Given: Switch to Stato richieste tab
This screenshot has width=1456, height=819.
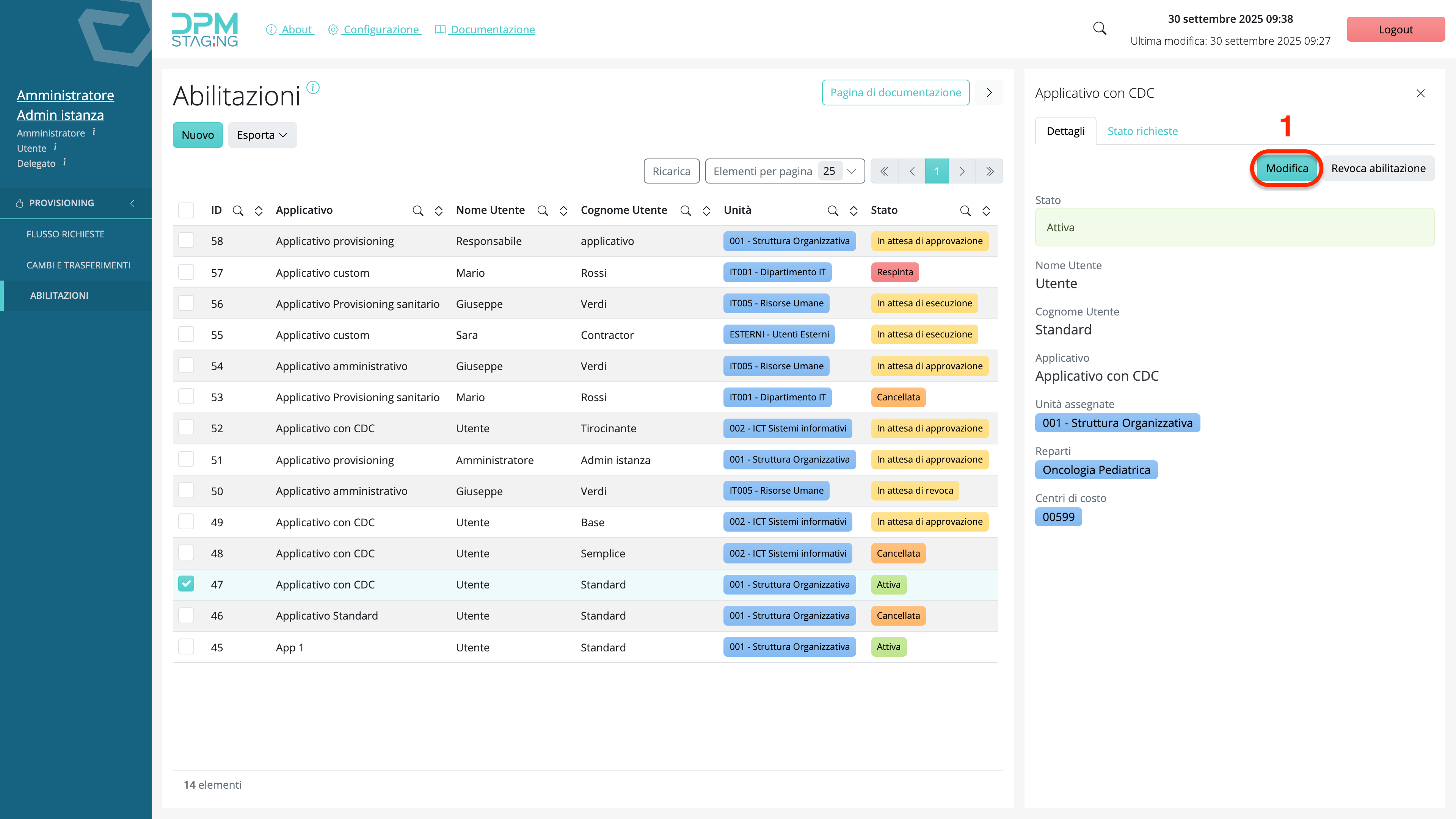Looking at the screenshot, I should (x=1142, y=131).
